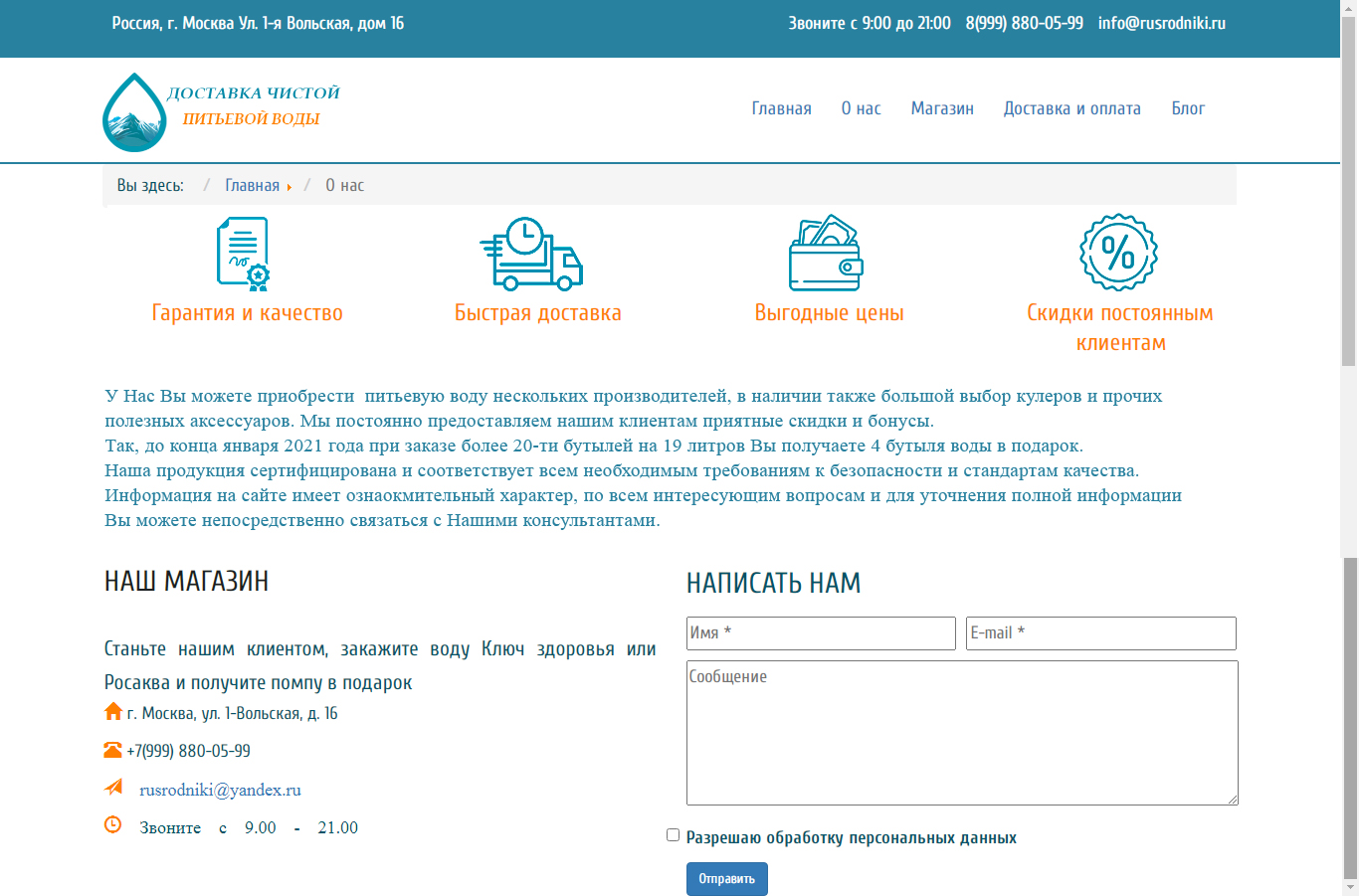Screen dimensions: 1359x896
Task: Click the scrollbar down arrow
Action: pos(1349,887)
